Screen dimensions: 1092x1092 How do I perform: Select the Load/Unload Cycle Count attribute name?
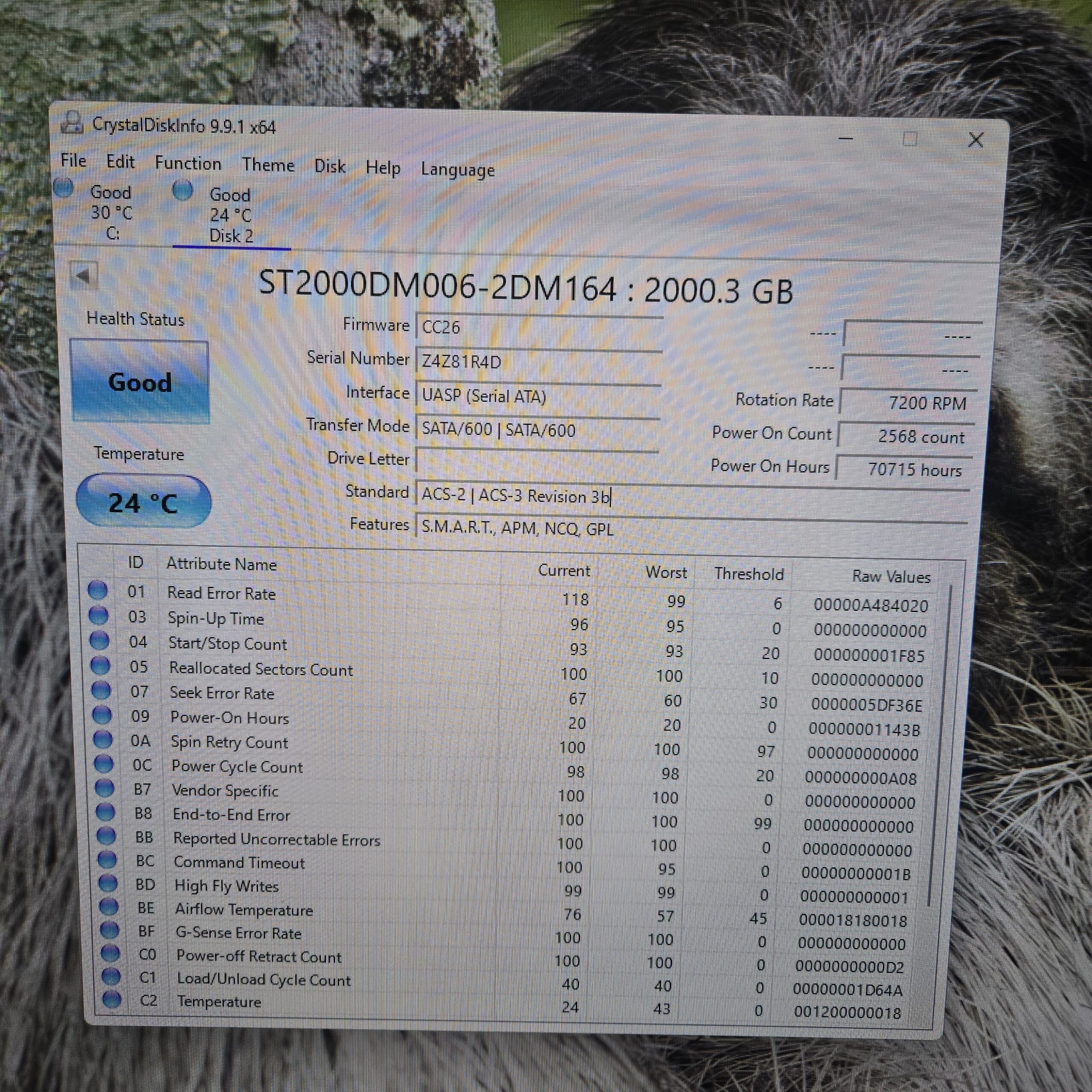[263, 979]
